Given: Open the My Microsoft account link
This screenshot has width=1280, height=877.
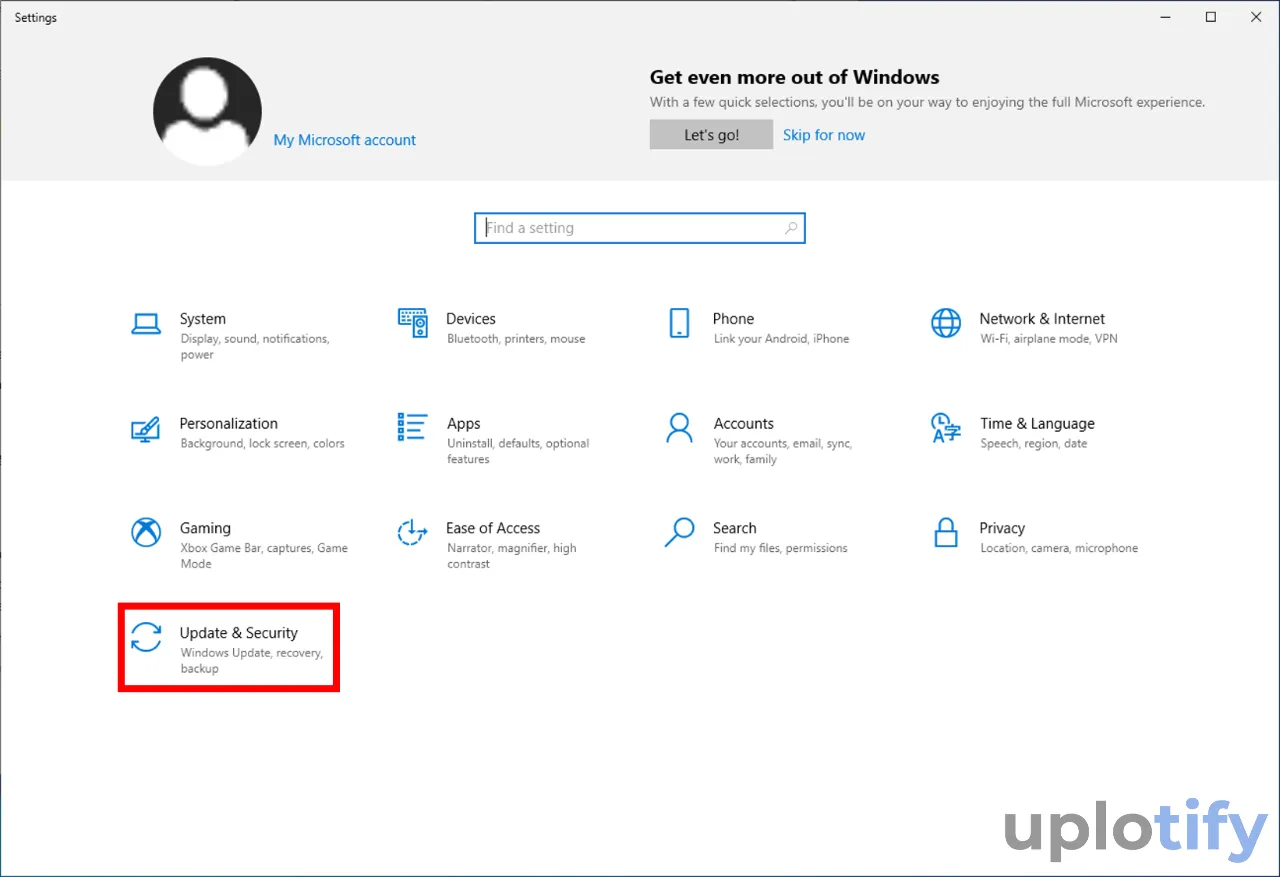Looking at the screenshot, I should click(345, 140).
